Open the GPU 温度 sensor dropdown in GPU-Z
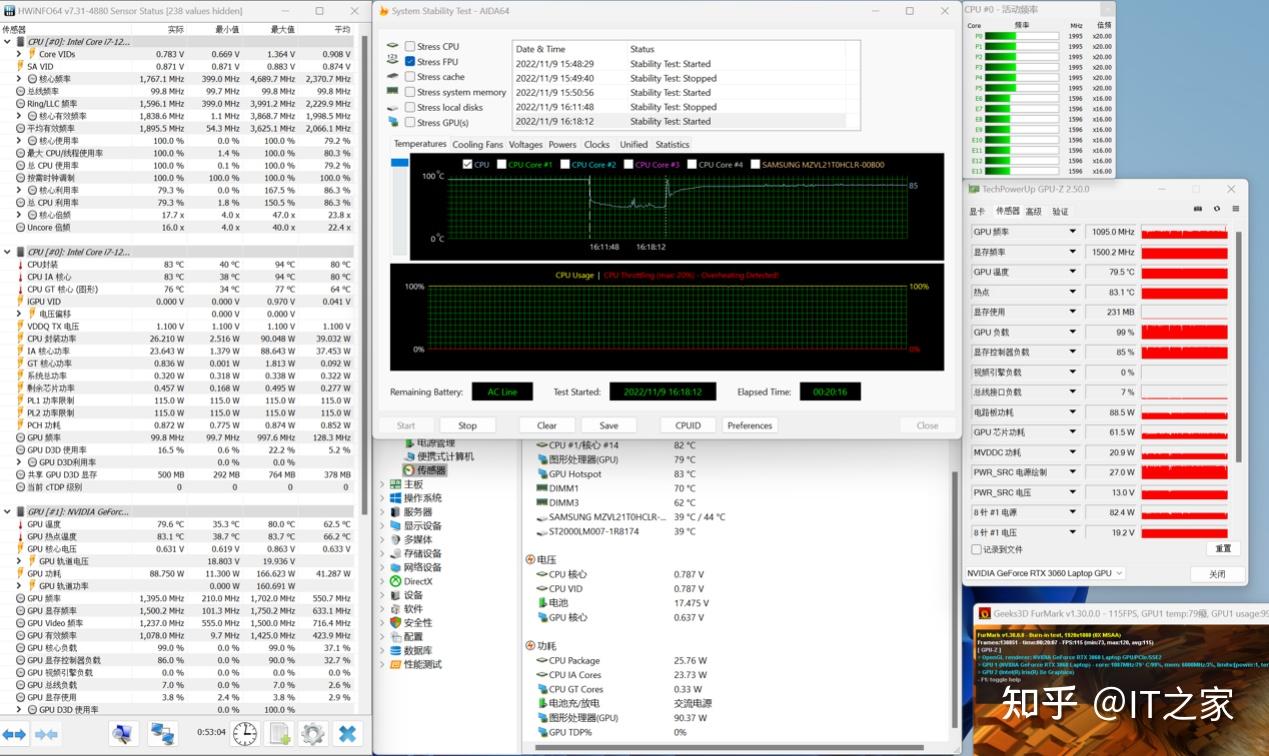The width and height of the screenshot is (1269, 756). coord(1073,272)
